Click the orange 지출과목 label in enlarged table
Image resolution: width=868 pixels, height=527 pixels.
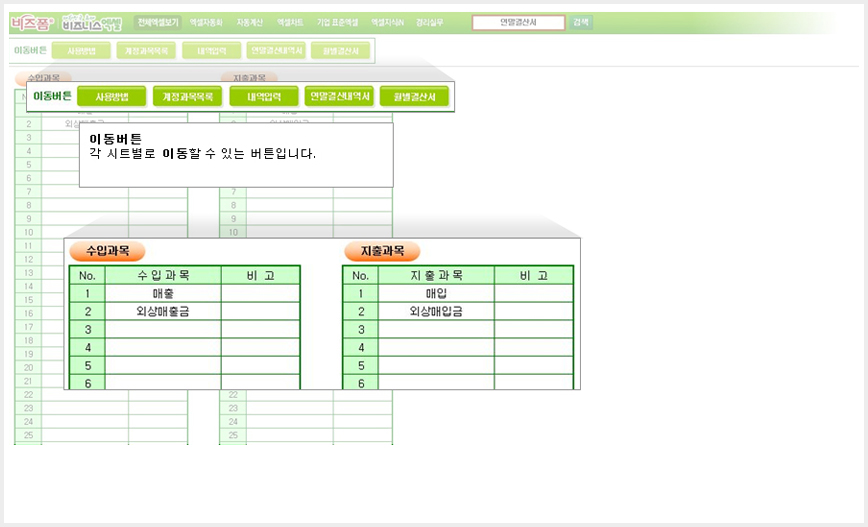(382, 251)
